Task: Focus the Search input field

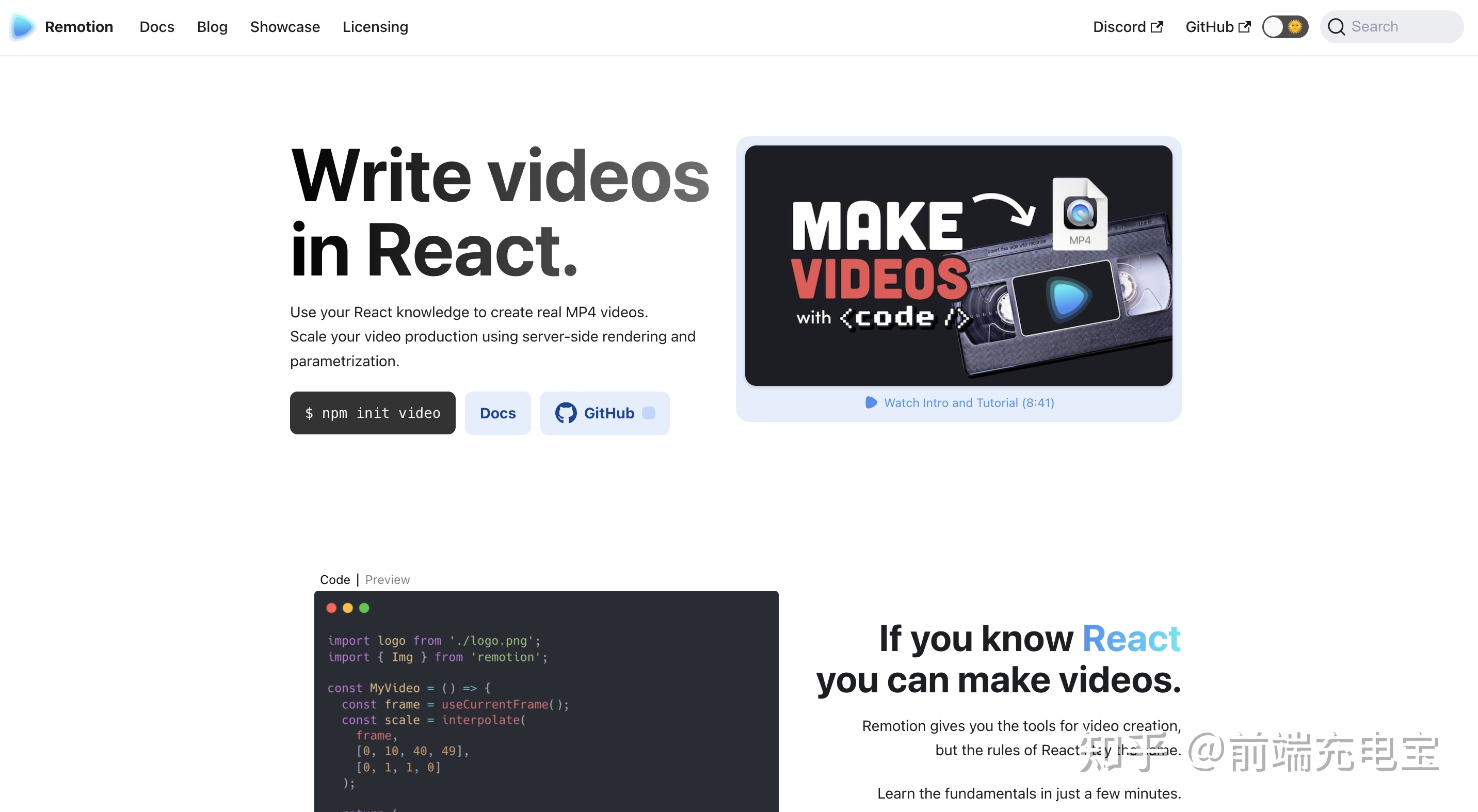Action: pyautogui.click(x=1400, y=27)
